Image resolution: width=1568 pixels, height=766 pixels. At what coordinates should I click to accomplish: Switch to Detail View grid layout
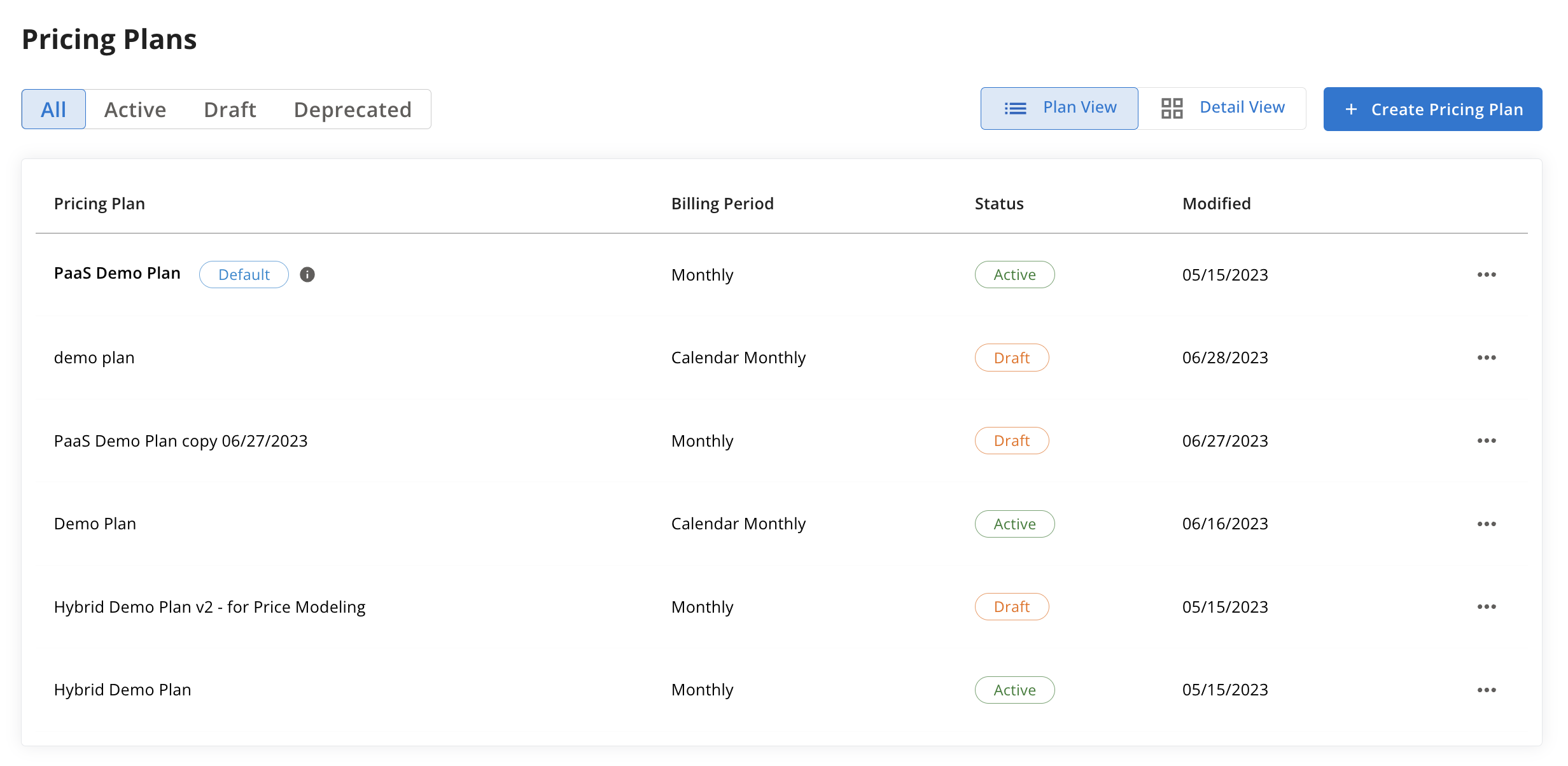coord(1222,108)
